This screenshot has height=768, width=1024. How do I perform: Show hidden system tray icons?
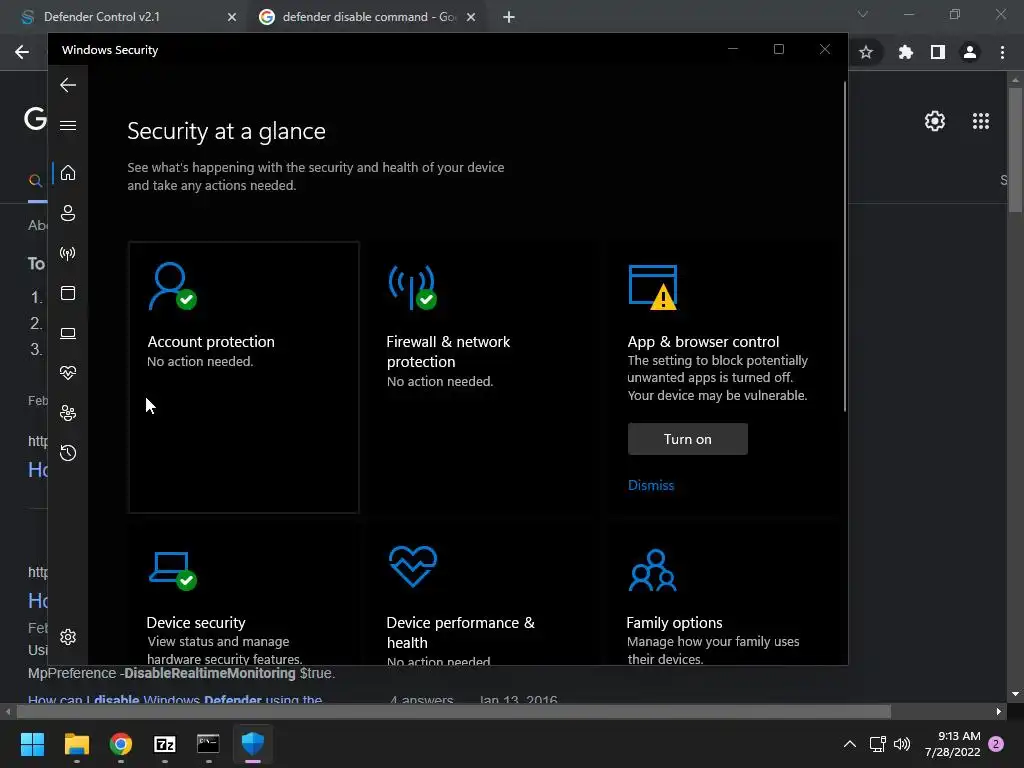(850, 744)
